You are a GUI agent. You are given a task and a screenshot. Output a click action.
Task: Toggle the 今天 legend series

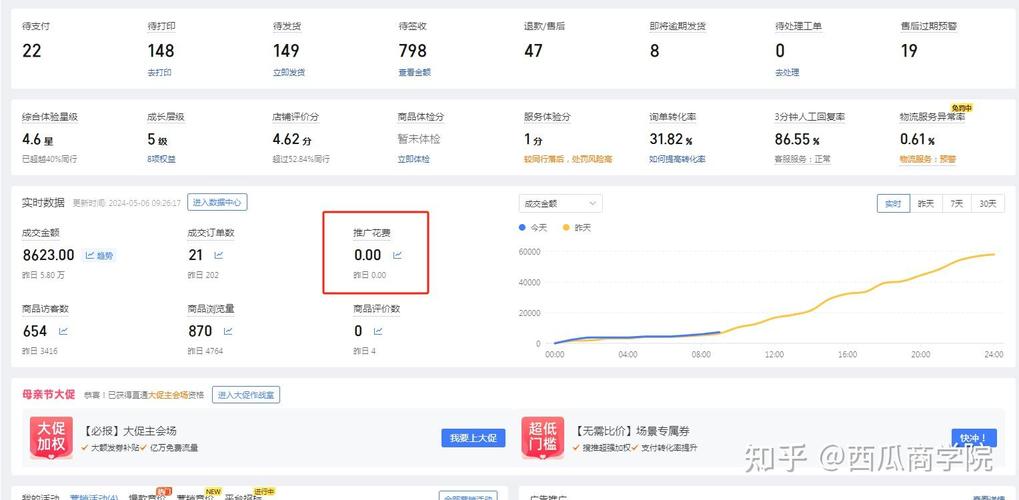[535, 228]
